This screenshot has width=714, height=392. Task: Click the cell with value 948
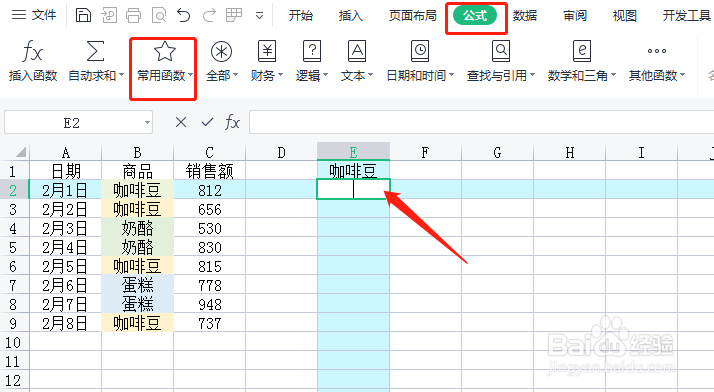tap(209, 304)
